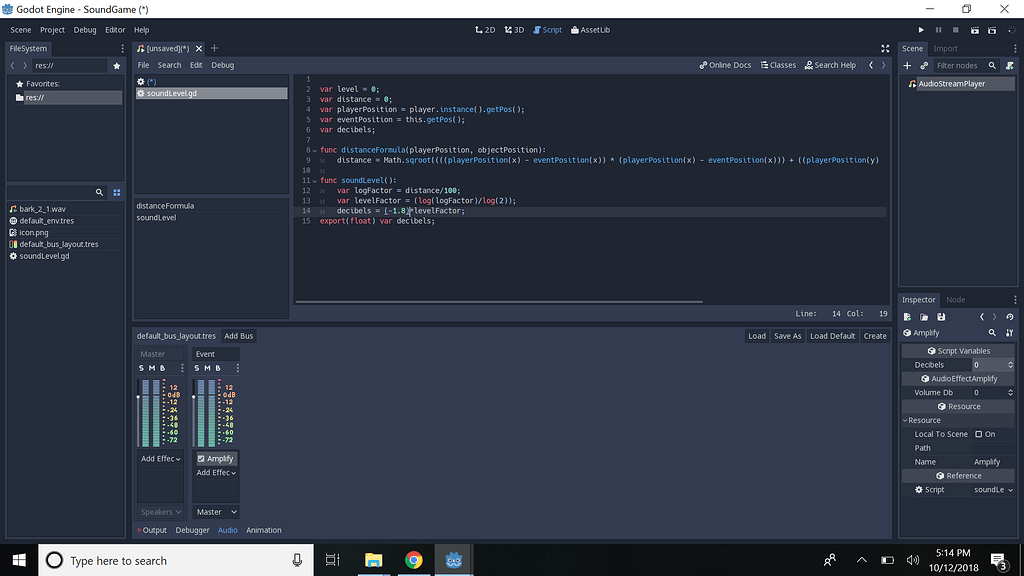Viewport: 1024px width, 576px height.
Task: Collapse the Resource section in Inspector
Action: (x=905, y=421)
